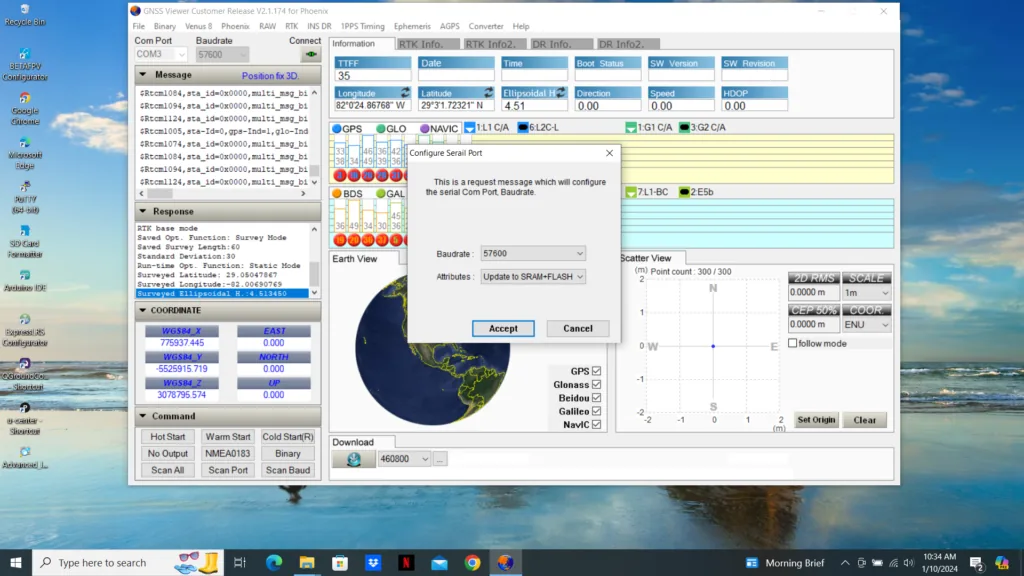Click the Scan Baud button
This screenshot has height=576, width=1024.
tap(288, 470)
